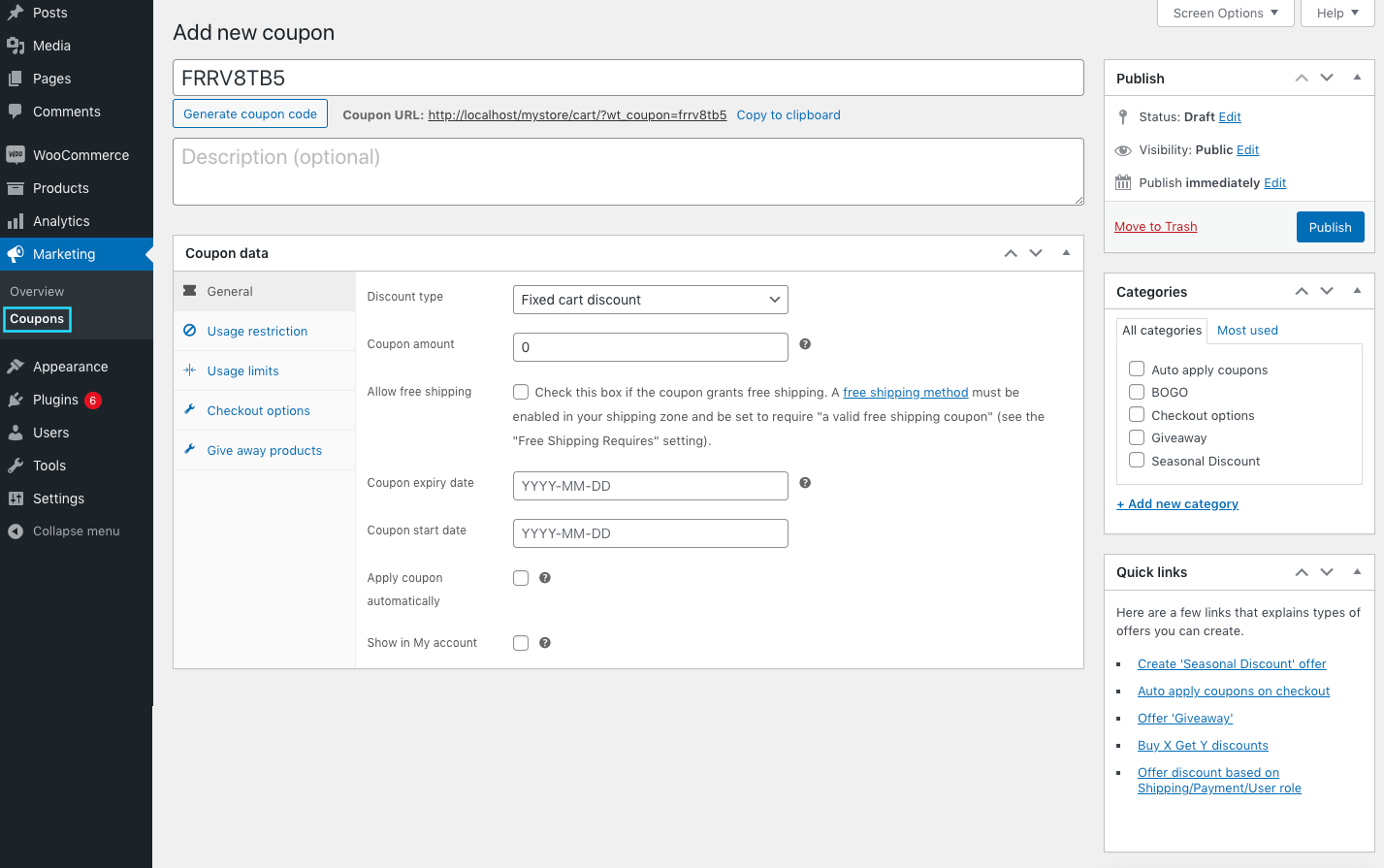Collapse the Coupon data panel toggle triangle
This screenshot has height=868, width=1384.
click(1066, 253)
